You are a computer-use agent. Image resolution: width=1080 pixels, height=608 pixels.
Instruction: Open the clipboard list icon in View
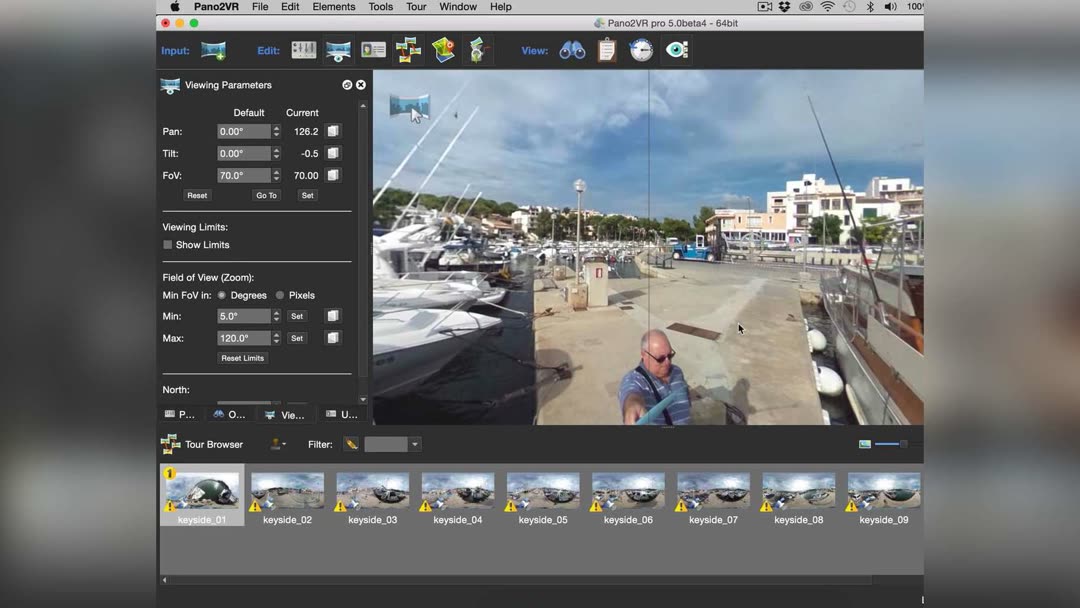pyautogui.click(x=607, y=51)
